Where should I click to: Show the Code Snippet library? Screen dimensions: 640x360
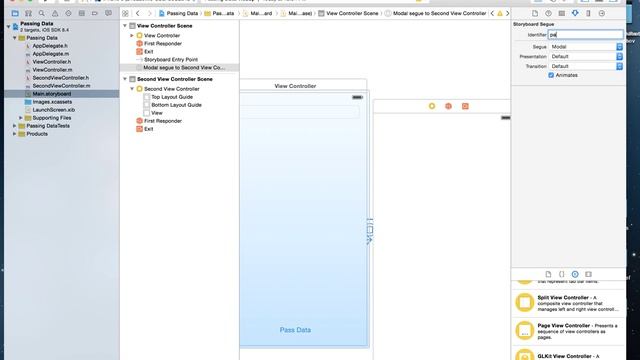pyautogui.click(x=562, y=274)
